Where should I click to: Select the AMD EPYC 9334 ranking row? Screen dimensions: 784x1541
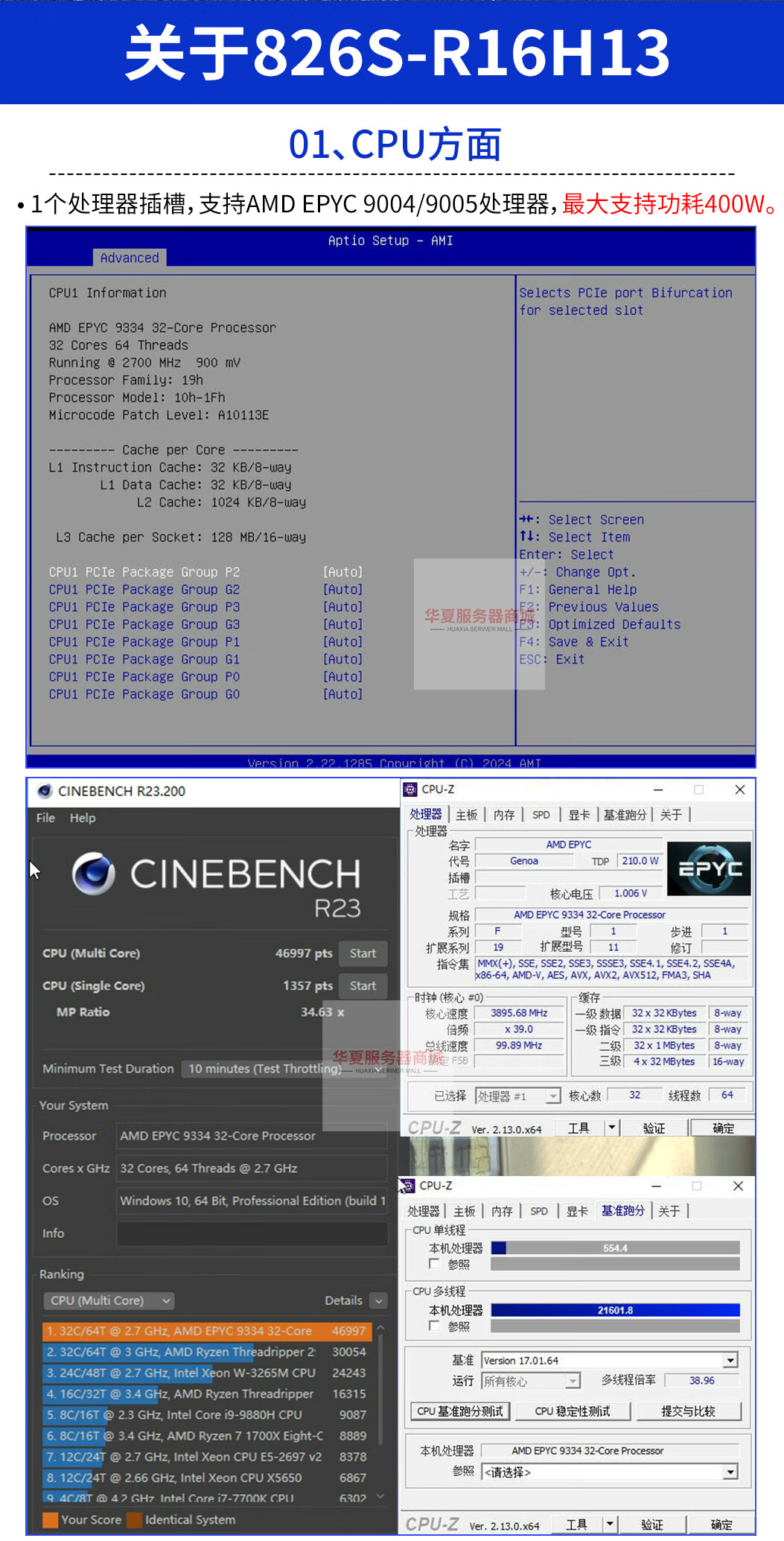click(x=207, y=1330)
